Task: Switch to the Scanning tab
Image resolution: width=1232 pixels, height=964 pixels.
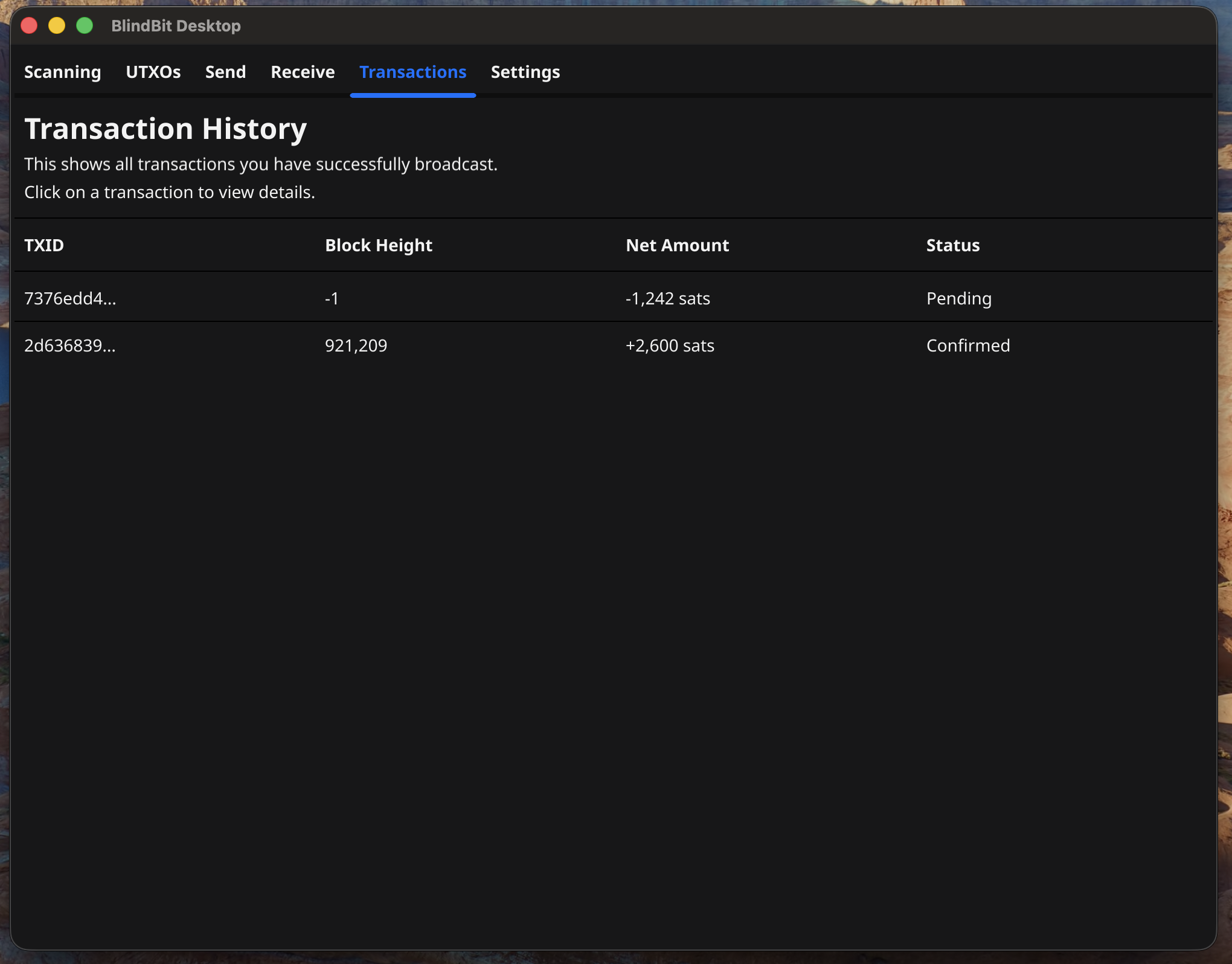Action: click(62, 72)
